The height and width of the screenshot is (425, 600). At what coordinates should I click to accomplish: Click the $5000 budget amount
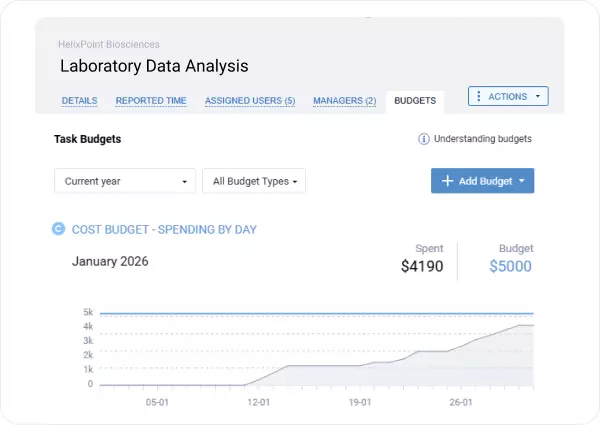click(510, 266)
